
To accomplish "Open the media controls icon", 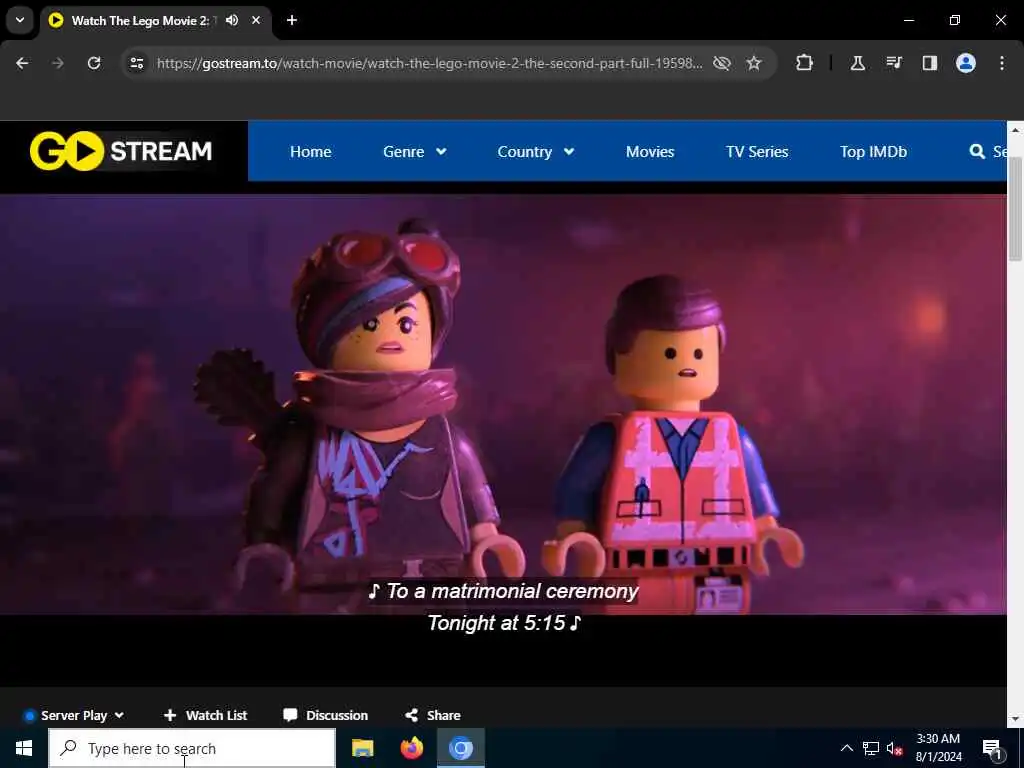I will point(893,63).
